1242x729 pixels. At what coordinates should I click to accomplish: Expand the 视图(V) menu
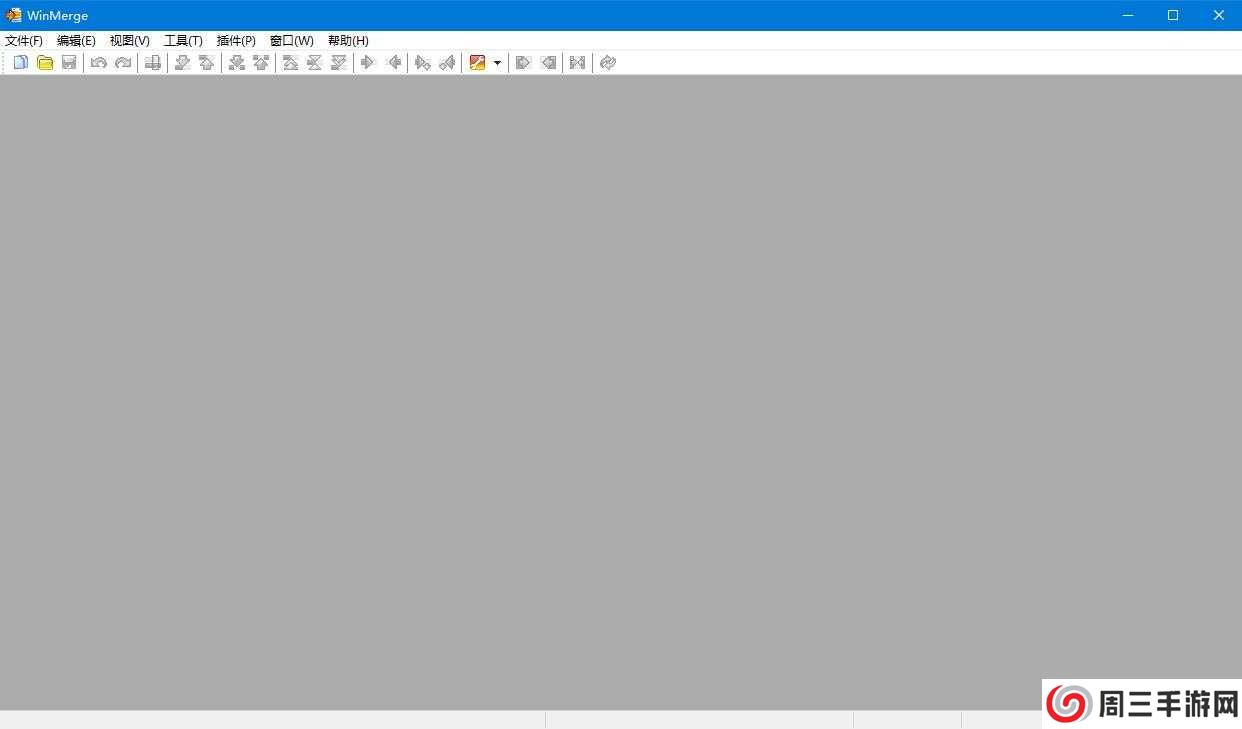click(x=129, y=41)
